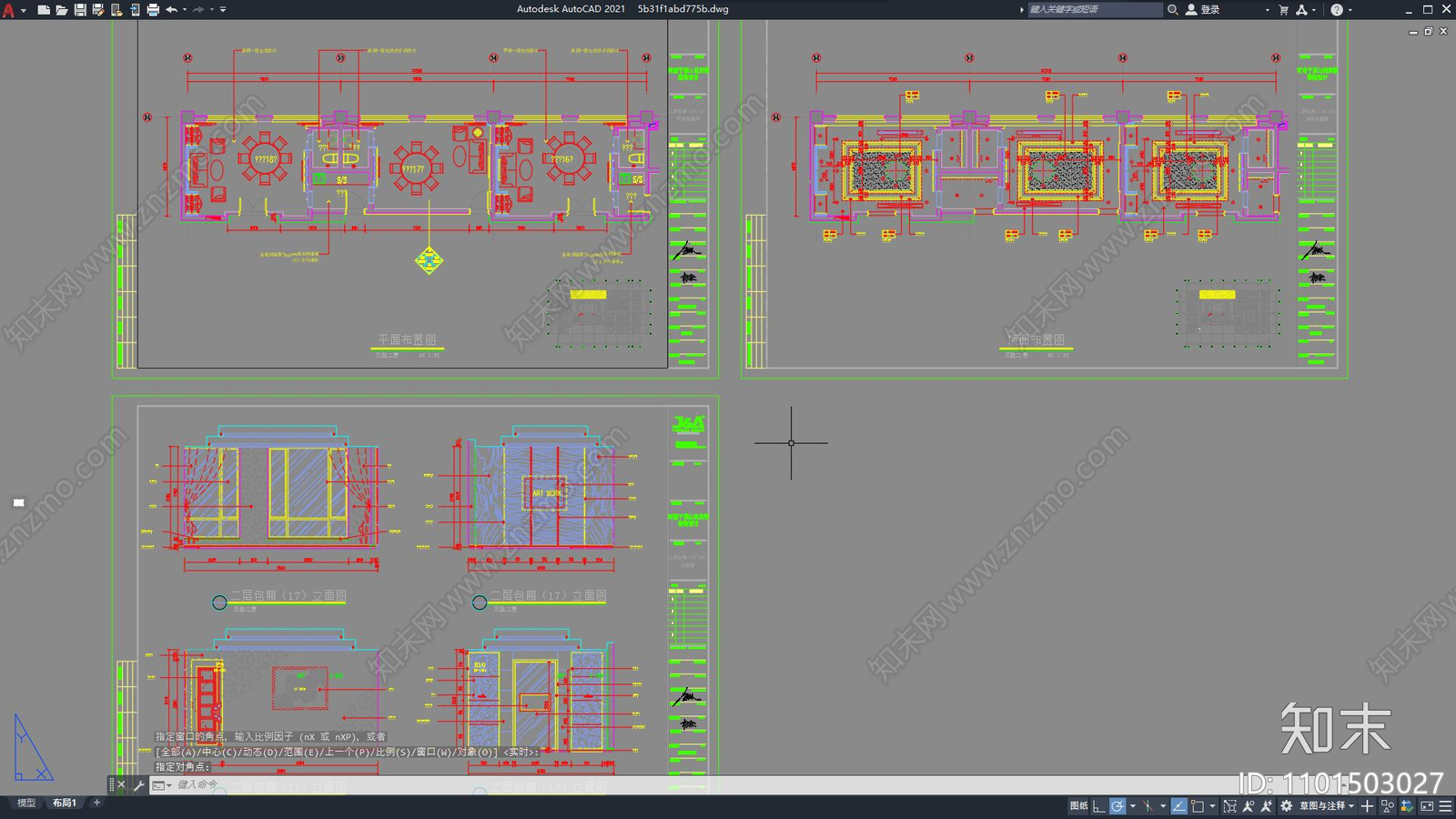Viewport: 1456px width, 819px height.
Task: Expand the help menu dropdown arrow
Action: [x=1350, y=9]
